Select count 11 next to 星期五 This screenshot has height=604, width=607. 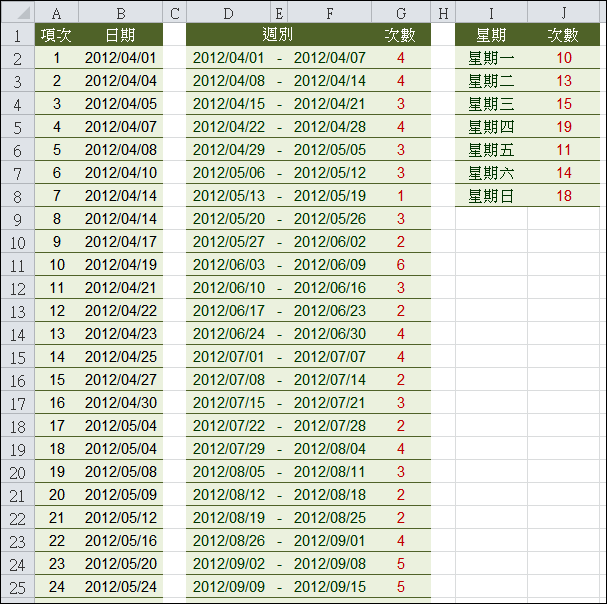[564, 150]
